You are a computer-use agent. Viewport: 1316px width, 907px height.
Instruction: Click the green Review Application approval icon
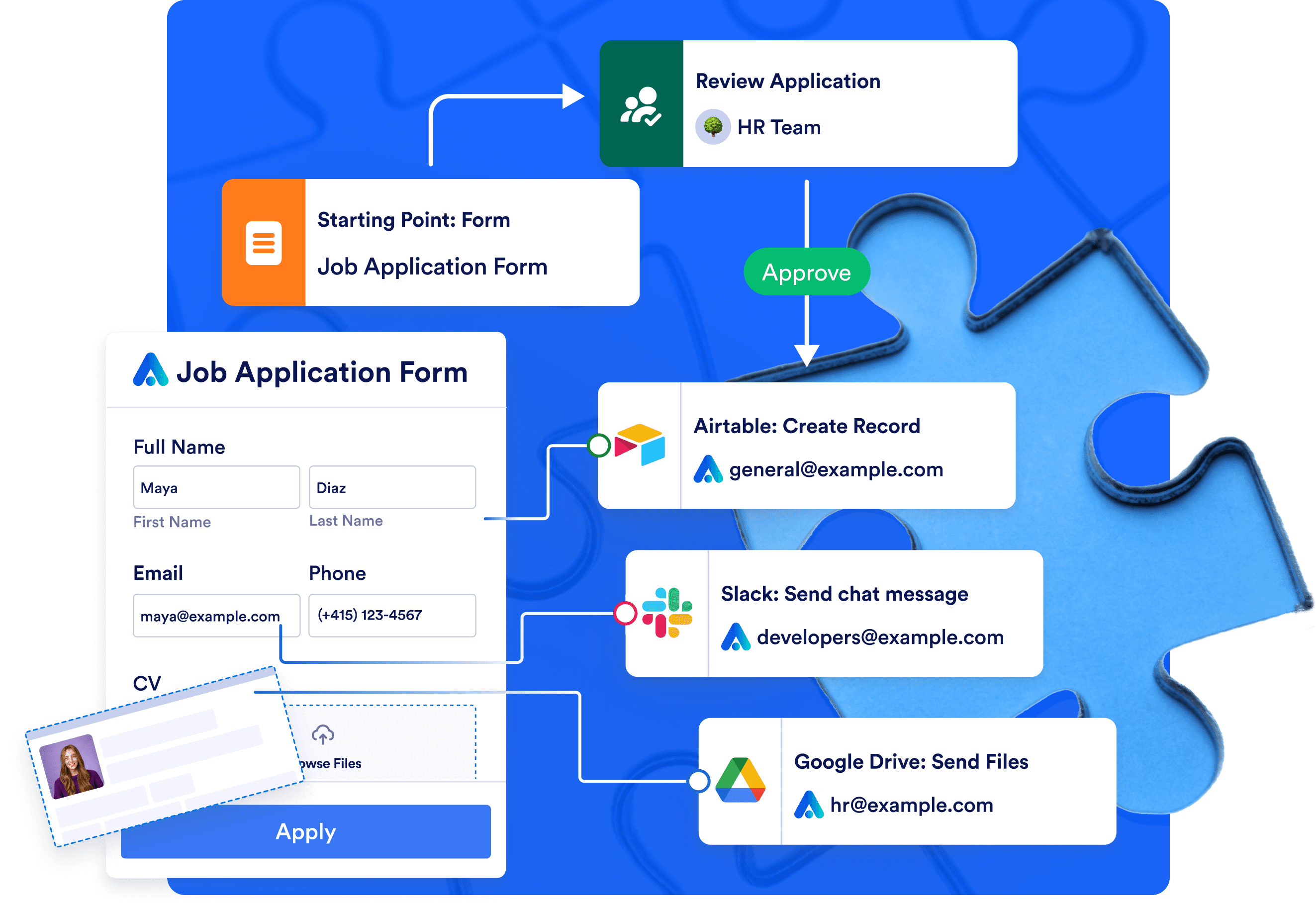click(641, 106)
